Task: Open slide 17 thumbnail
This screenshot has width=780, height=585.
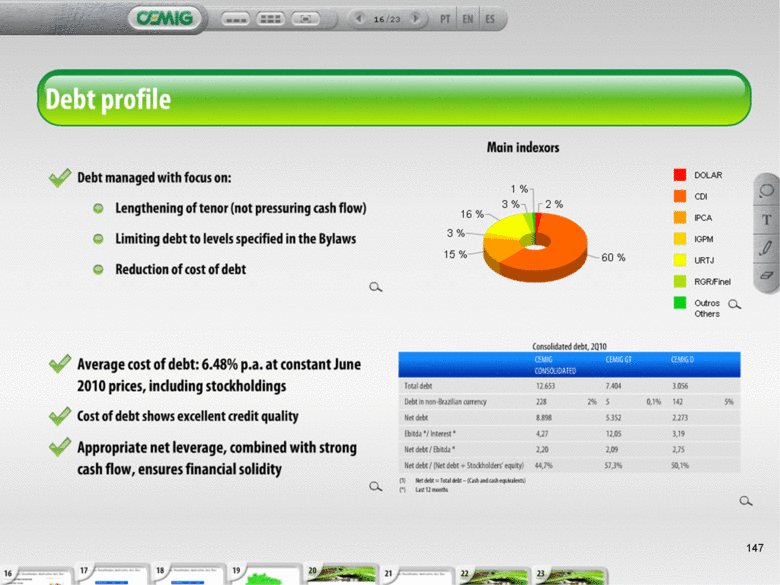Action: click(112, 575)
